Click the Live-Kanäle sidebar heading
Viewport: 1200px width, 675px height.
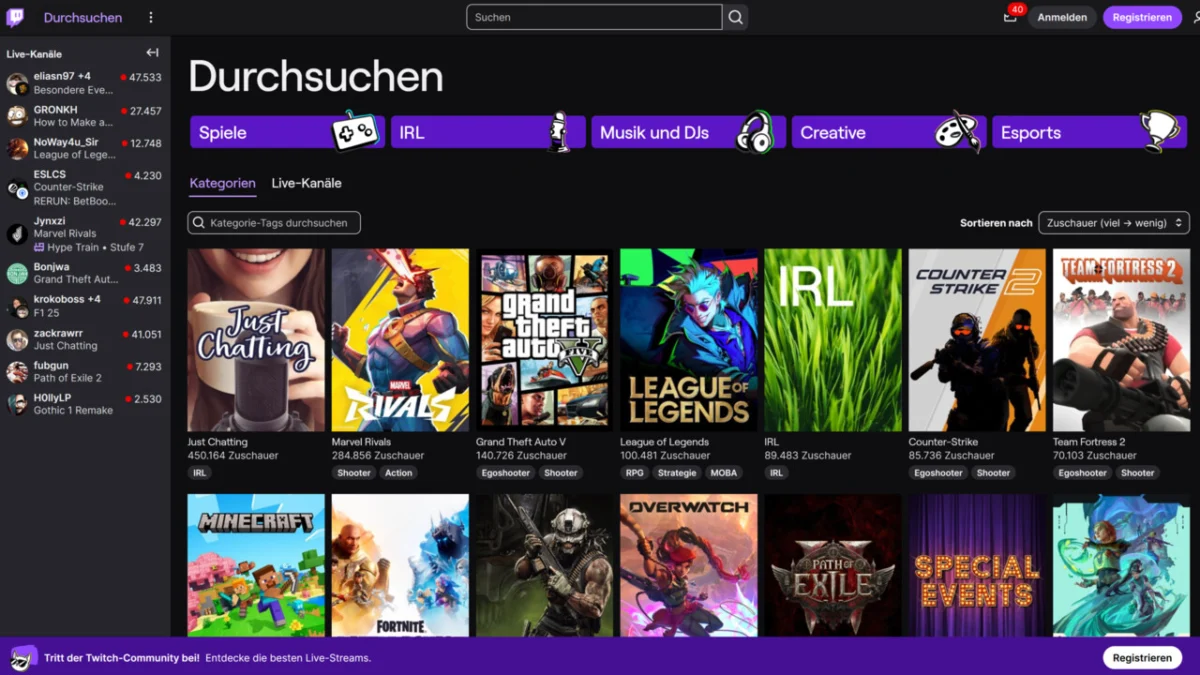[34, 54]
